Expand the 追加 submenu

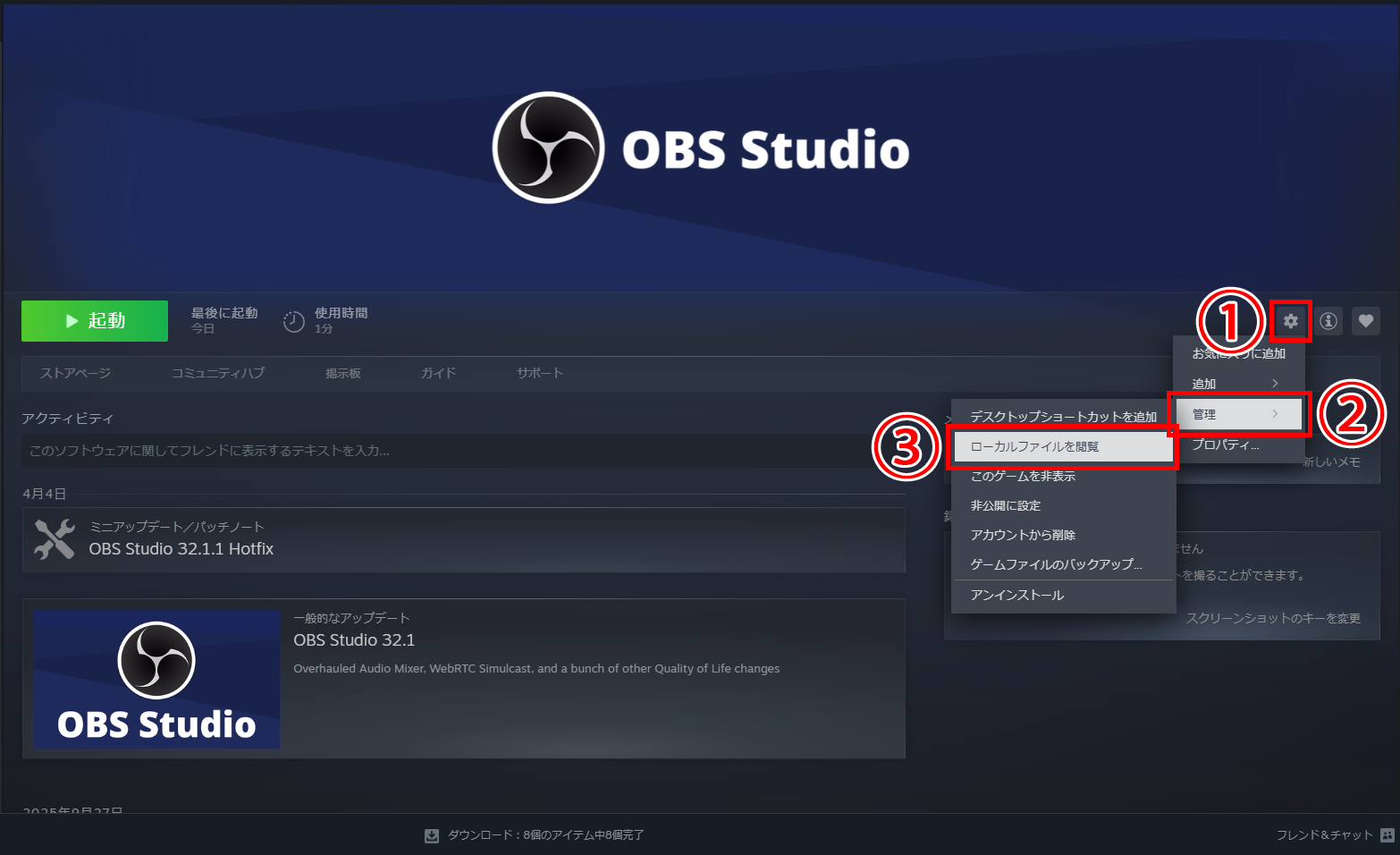pos(1238,384)
